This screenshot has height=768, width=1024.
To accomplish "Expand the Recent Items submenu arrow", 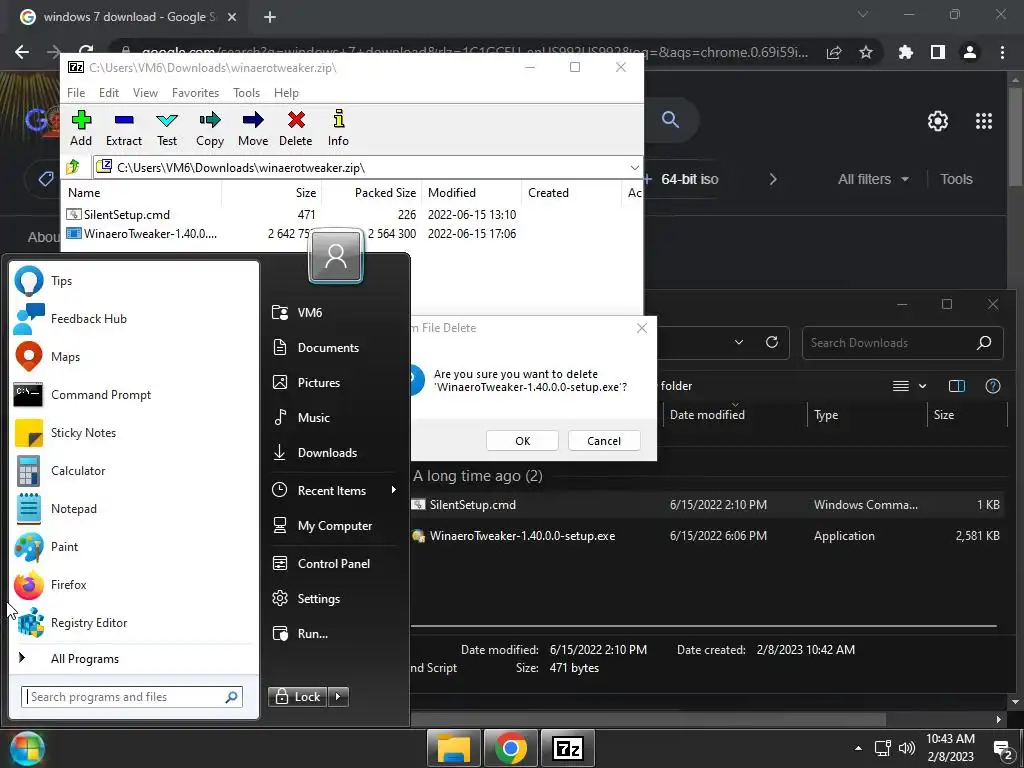I will tap(393, 490).
